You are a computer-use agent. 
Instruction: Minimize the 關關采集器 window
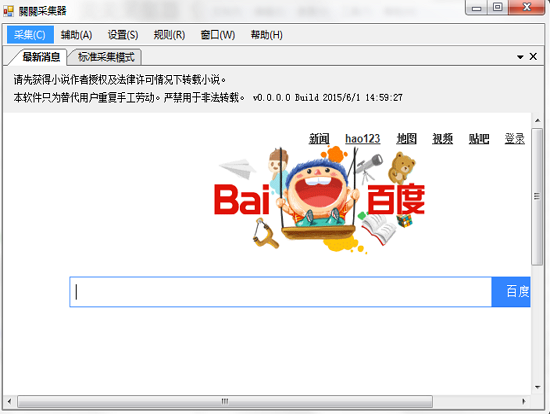476,8
